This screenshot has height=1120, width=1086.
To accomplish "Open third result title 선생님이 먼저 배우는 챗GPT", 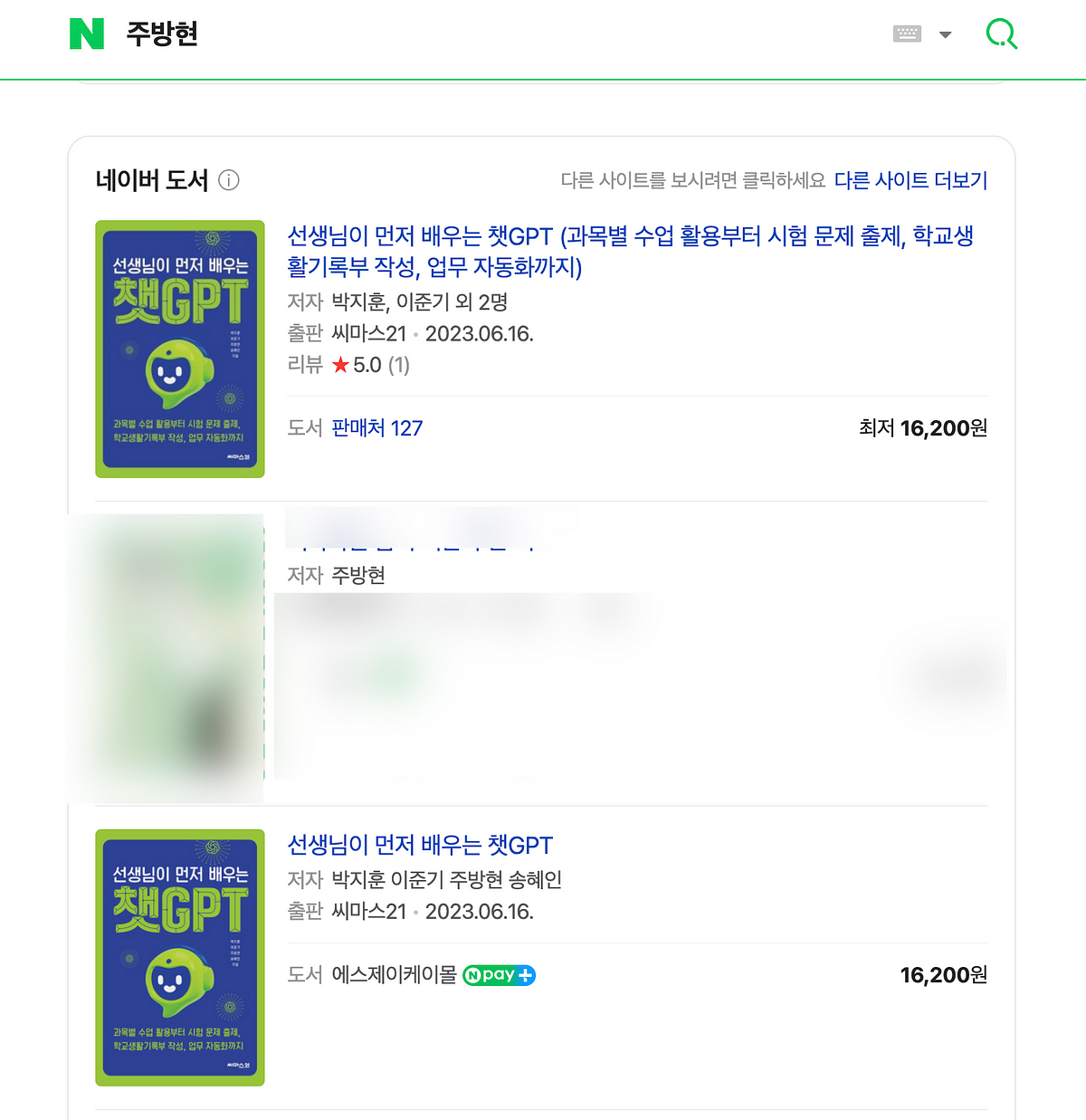I will 420,845.
